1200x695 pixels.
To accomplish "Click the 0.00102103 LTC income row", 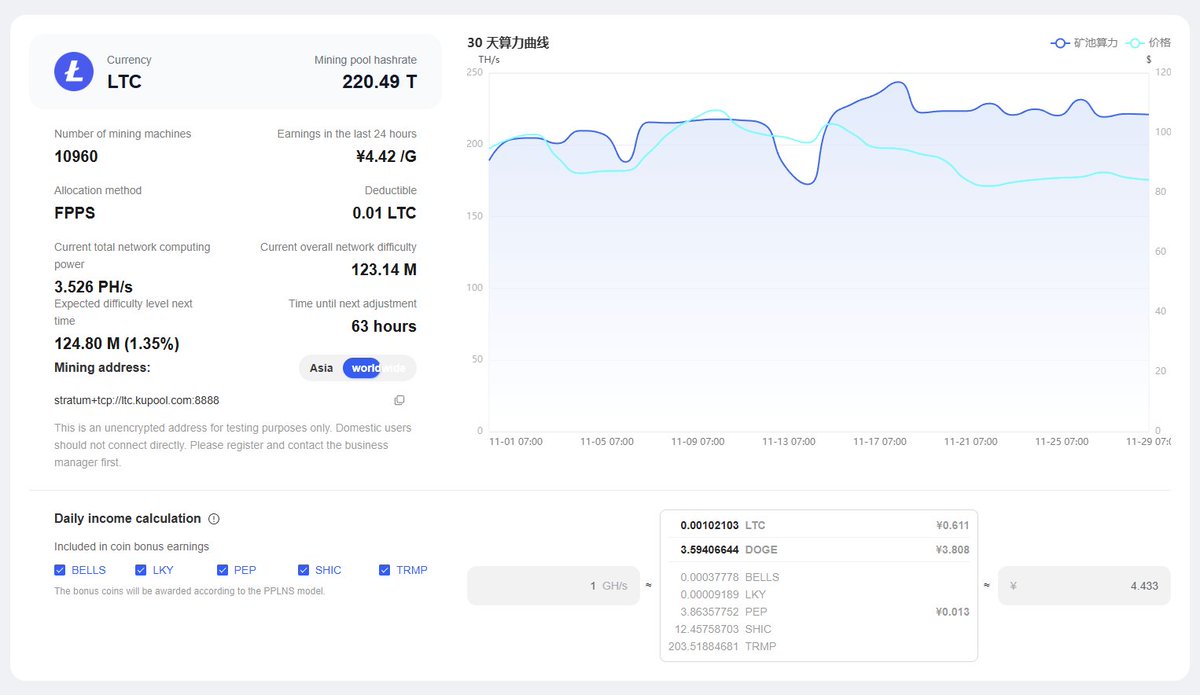I will pyautogui.click(x=818, y=525).
